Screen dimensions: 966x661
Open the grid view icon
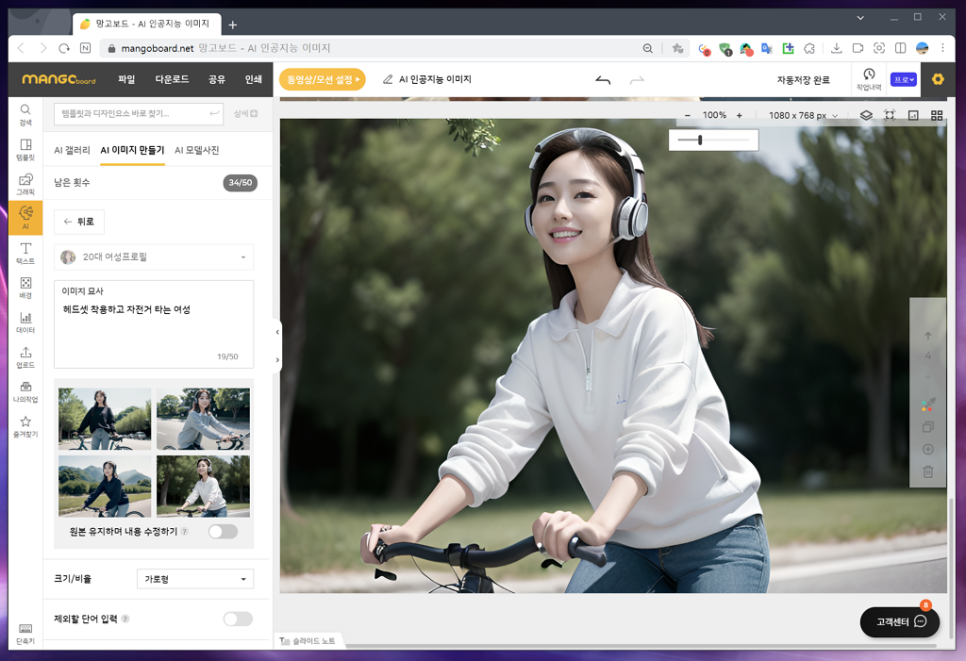pos(937,115)
